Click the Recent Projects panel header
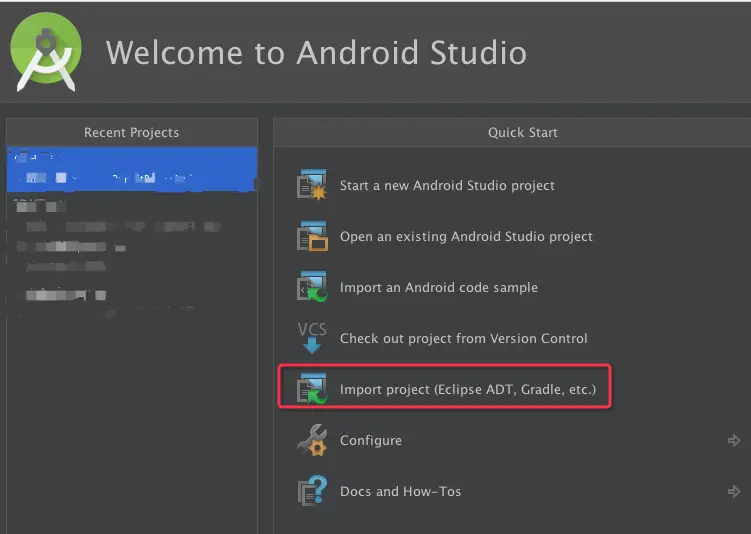Image resolution: width=751 pixels, height=534 pixels. (x=132, y=133)
